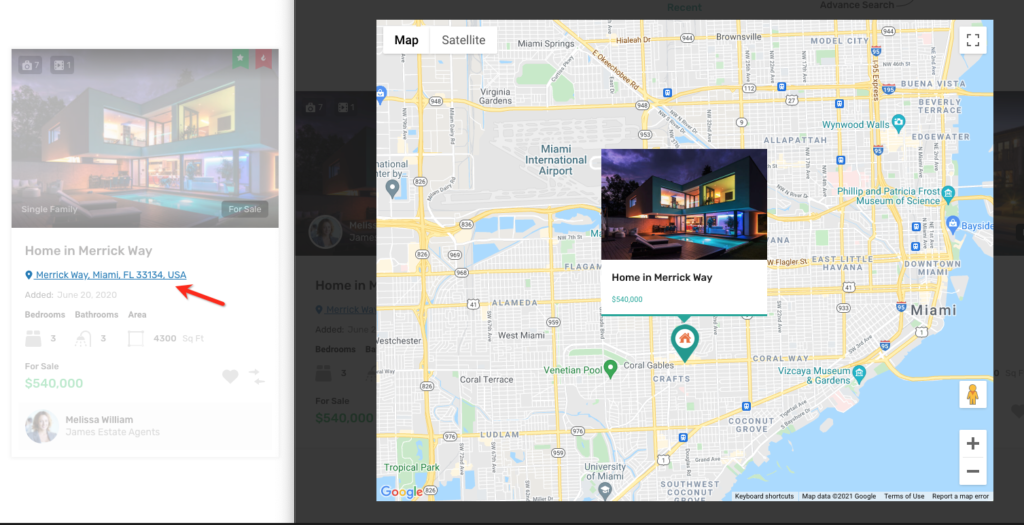The width and height of the screenshot is (1024, 525).
Task: Click Report a map error link
Action: (960, 496)
